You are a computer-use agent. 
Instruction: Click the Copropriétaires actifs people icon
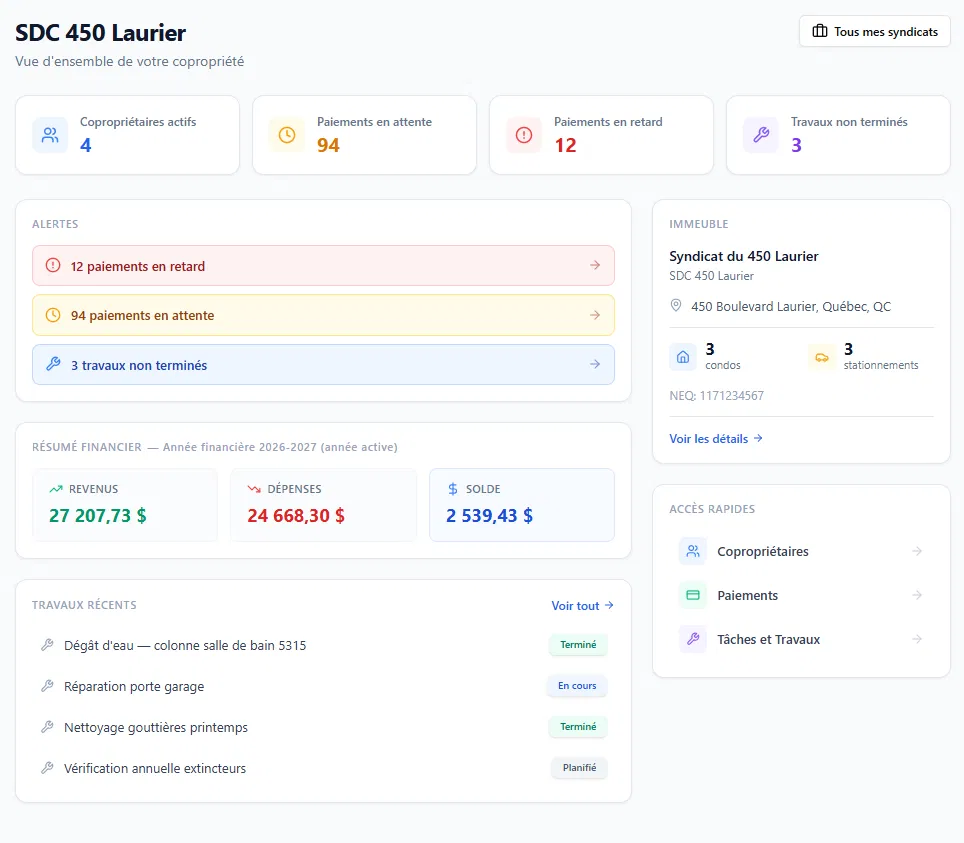point(50,135)
